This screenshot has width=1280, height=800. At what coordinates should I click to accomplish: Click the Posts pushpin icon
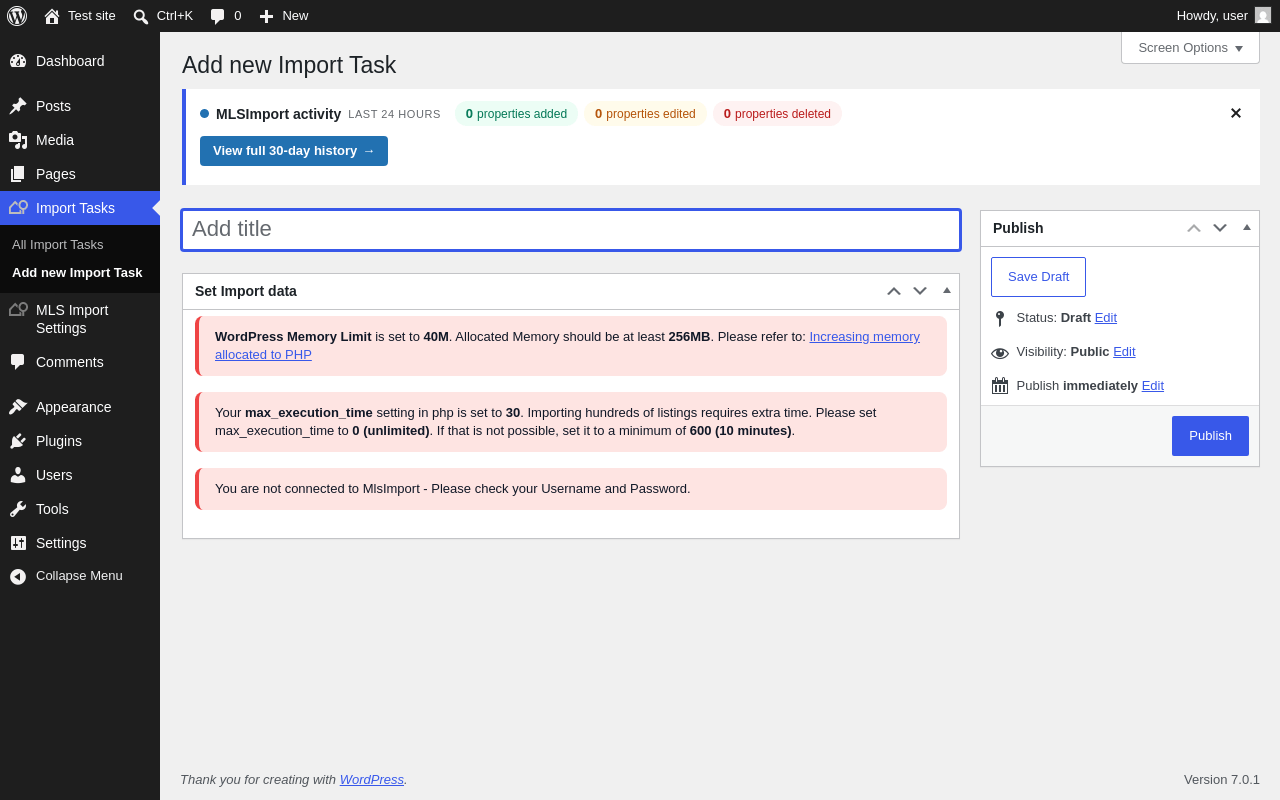point(18,106)
